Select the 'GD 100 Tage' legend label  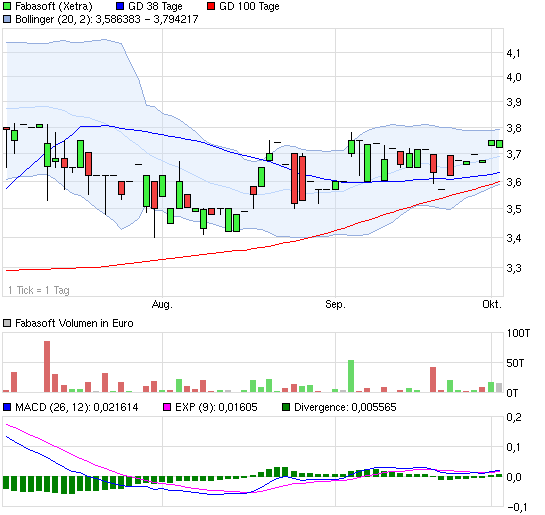(x=249, y=6)
